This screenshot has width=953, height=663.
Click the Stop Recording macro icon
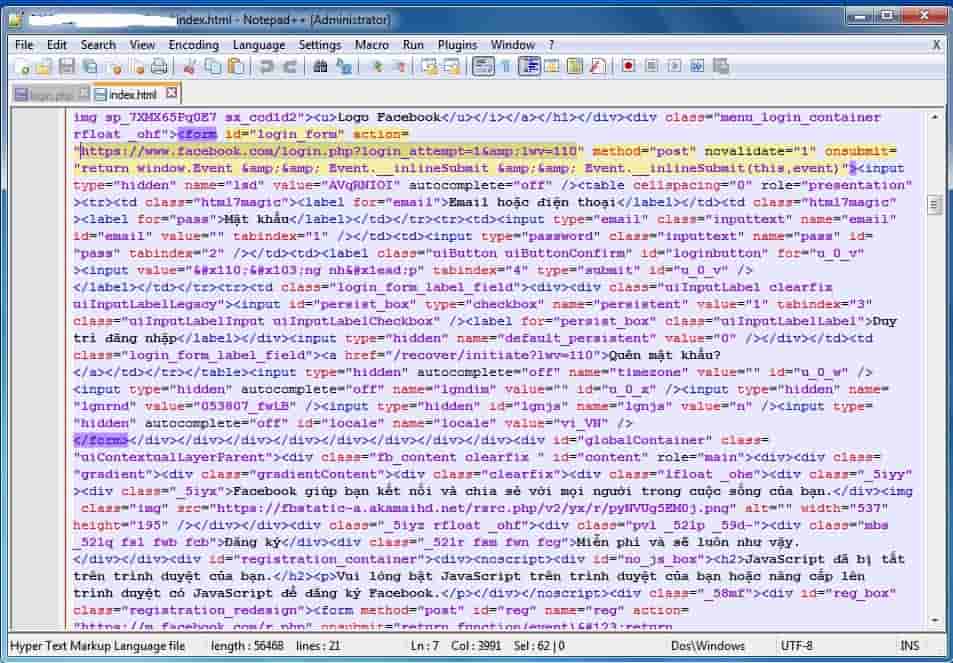tap(652, 66)
